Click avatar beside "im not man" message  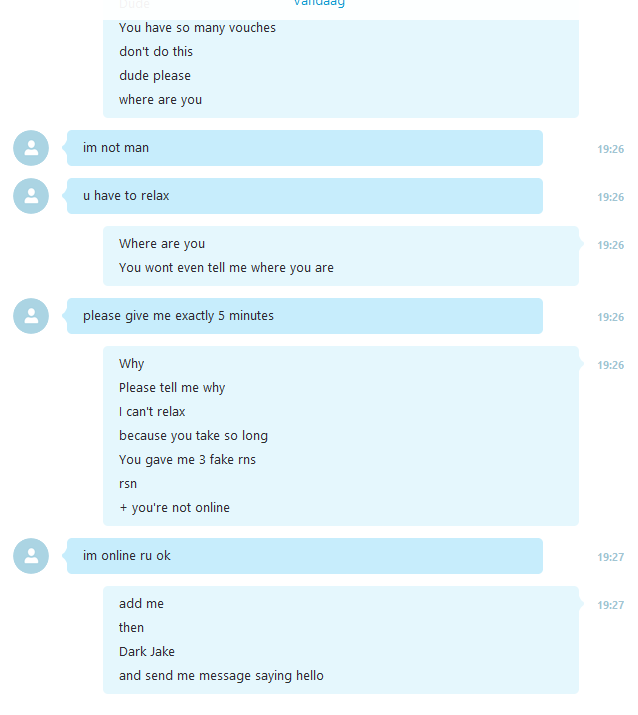click(31, 148)
